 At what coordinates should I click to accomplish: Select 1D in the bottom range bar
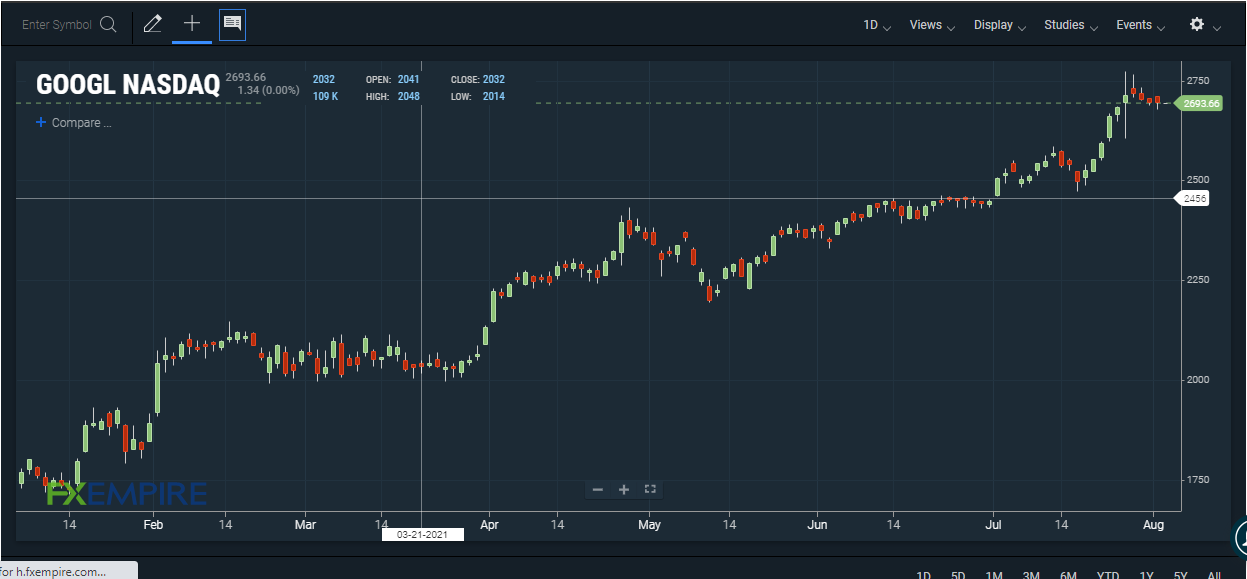tap(923, 574)
